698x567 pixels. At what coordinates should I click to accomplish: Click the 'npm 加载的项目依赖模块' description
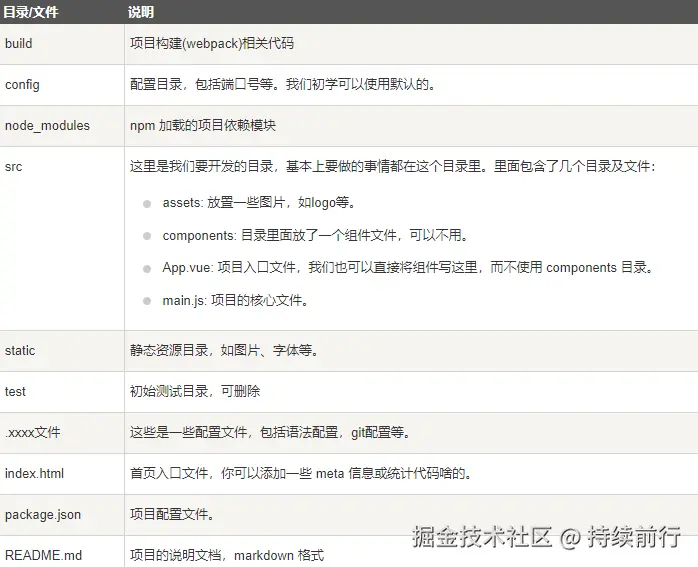[x=203, y=126]
